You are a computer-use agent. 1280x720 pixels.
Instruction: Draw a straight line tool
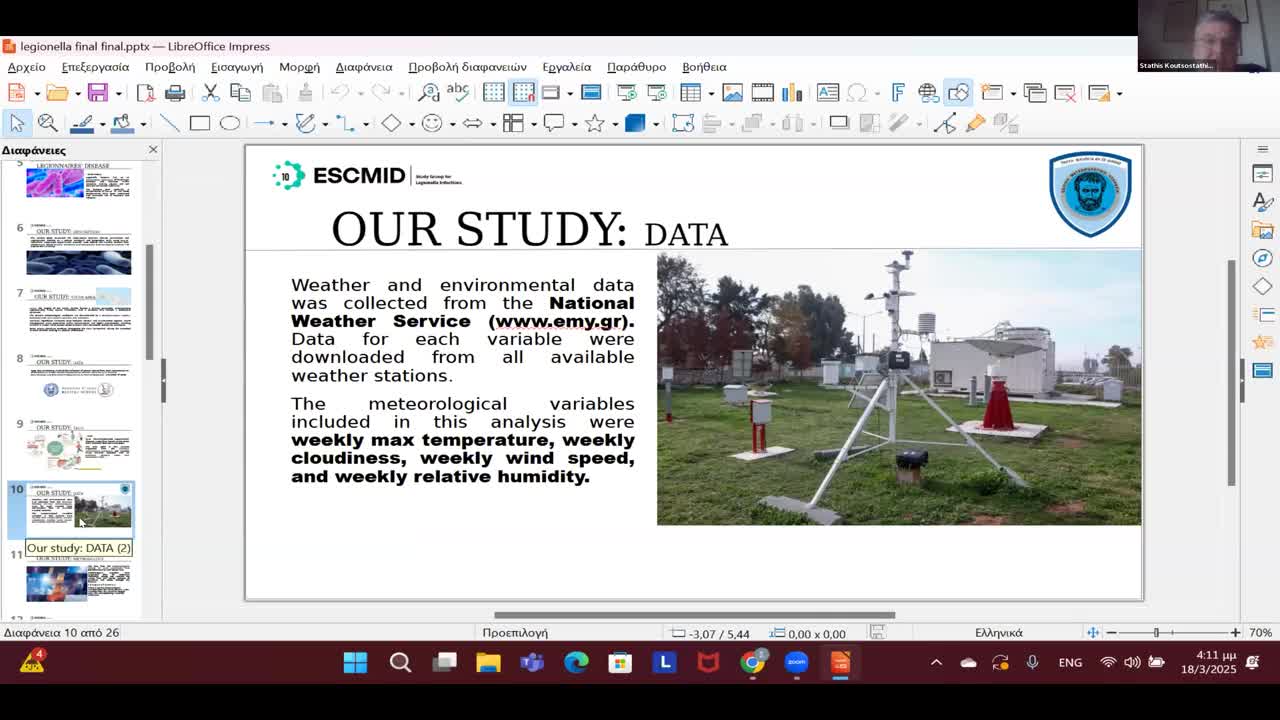(x=170, y=123)
